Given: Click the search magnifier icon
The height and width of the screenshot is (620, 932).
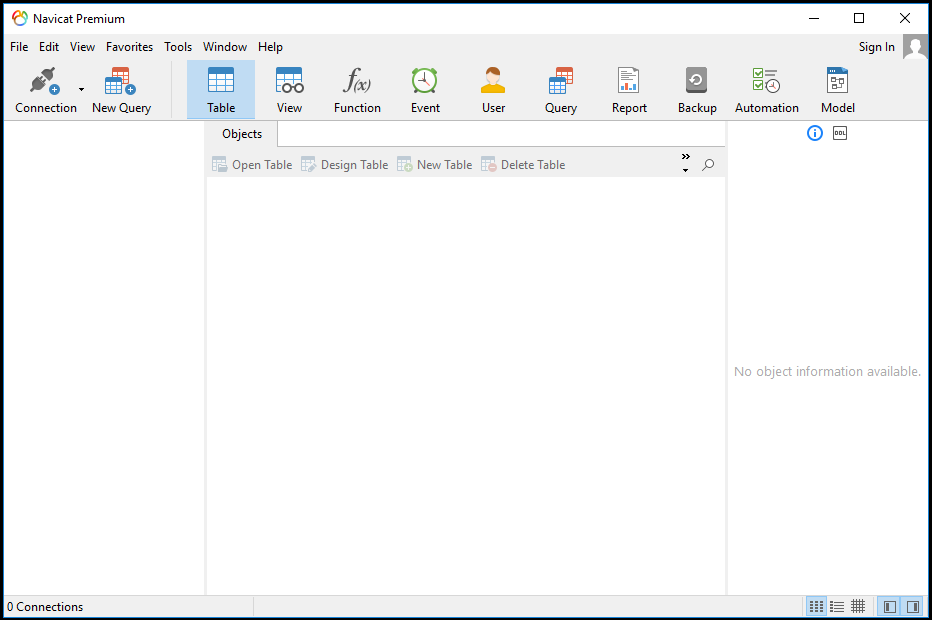Looking at the screenshot, I should (x=708, y=165).
